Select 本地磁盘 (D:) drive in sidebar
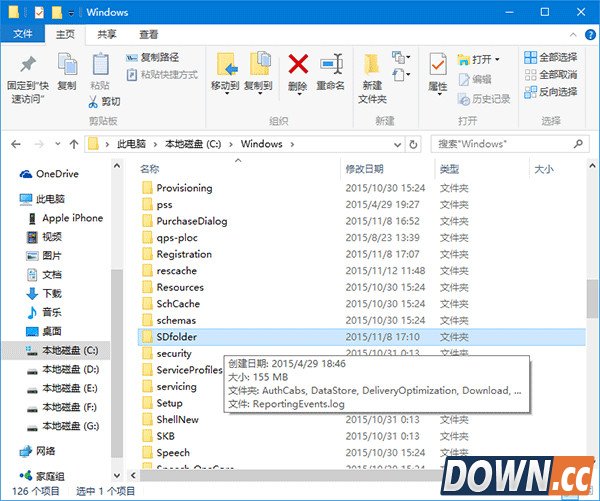 coord(63,369)
